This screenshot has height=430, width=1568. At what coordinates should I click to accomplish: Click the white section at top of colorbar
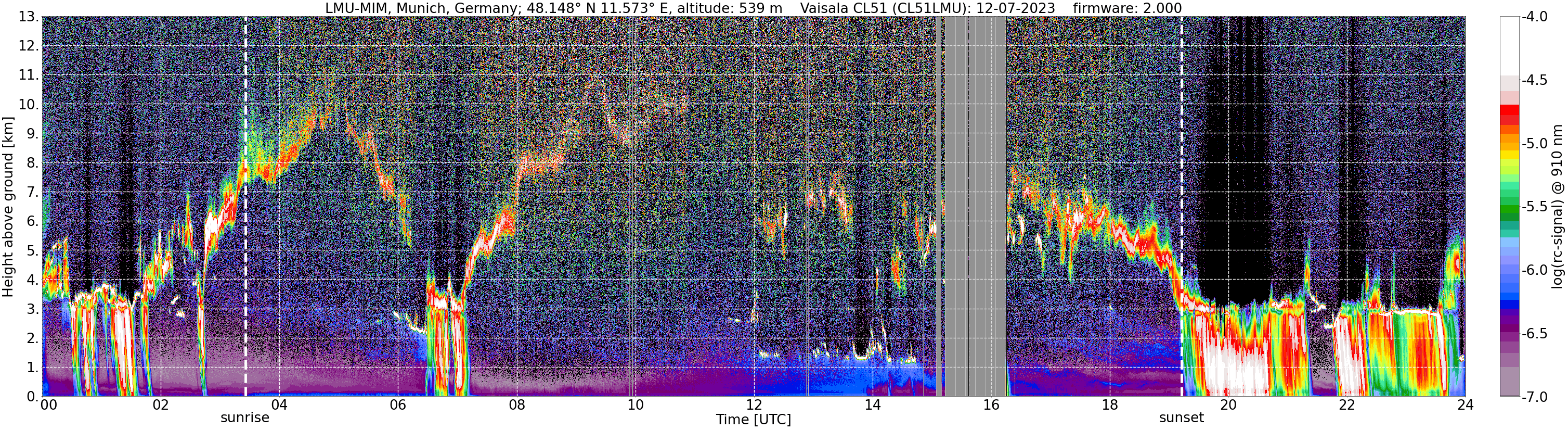click(x=1510, y=46)
